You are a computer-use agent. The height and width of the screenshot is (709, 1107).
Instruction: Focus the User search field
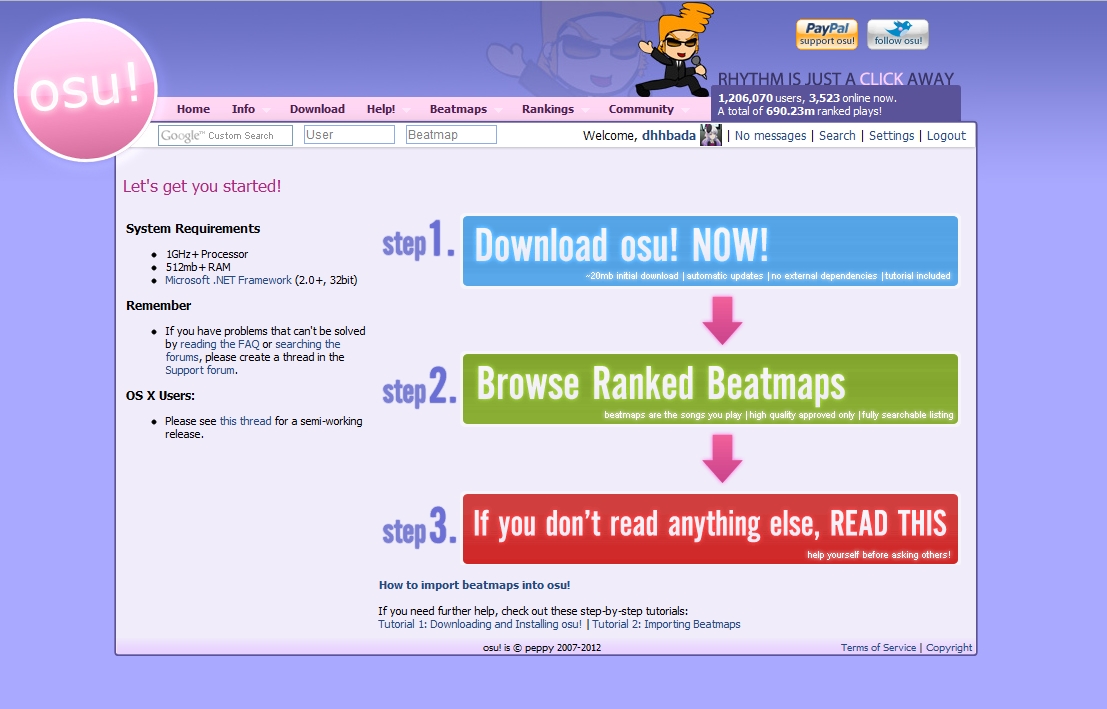point(349,135)
